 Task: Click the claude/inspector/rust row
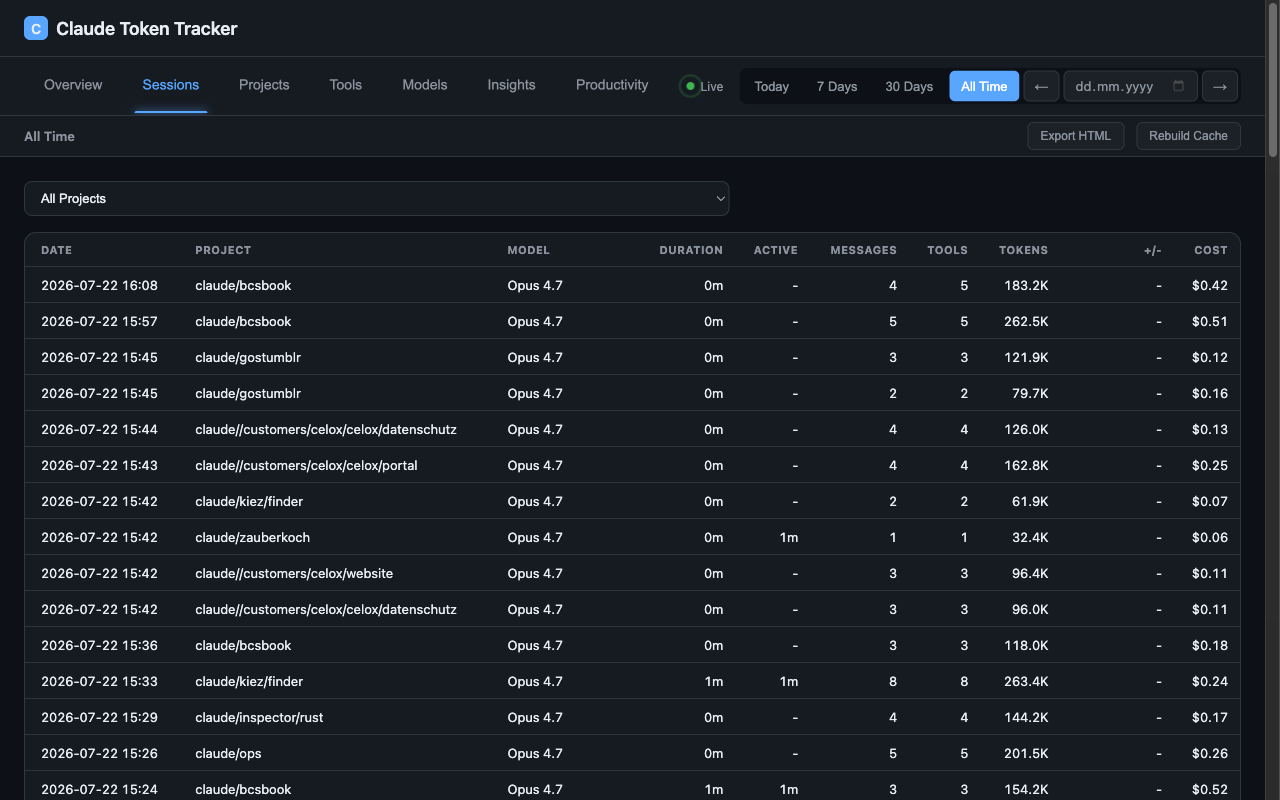[632, 717]
